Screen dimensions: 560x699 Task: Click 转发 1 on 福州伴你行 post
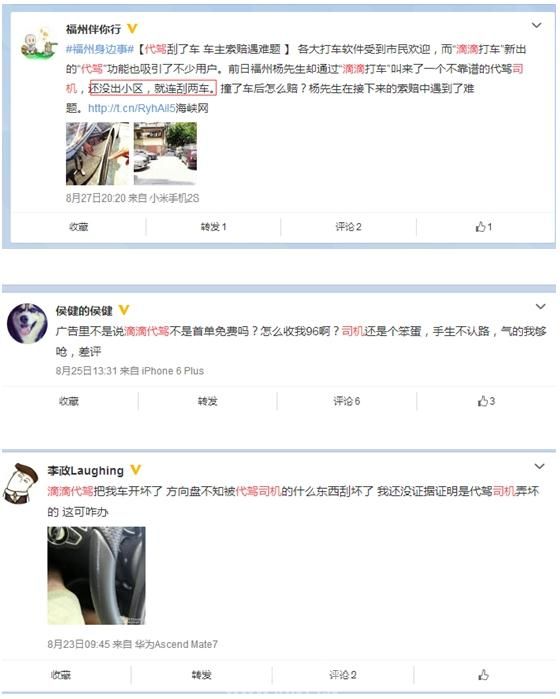coord(213,227)
